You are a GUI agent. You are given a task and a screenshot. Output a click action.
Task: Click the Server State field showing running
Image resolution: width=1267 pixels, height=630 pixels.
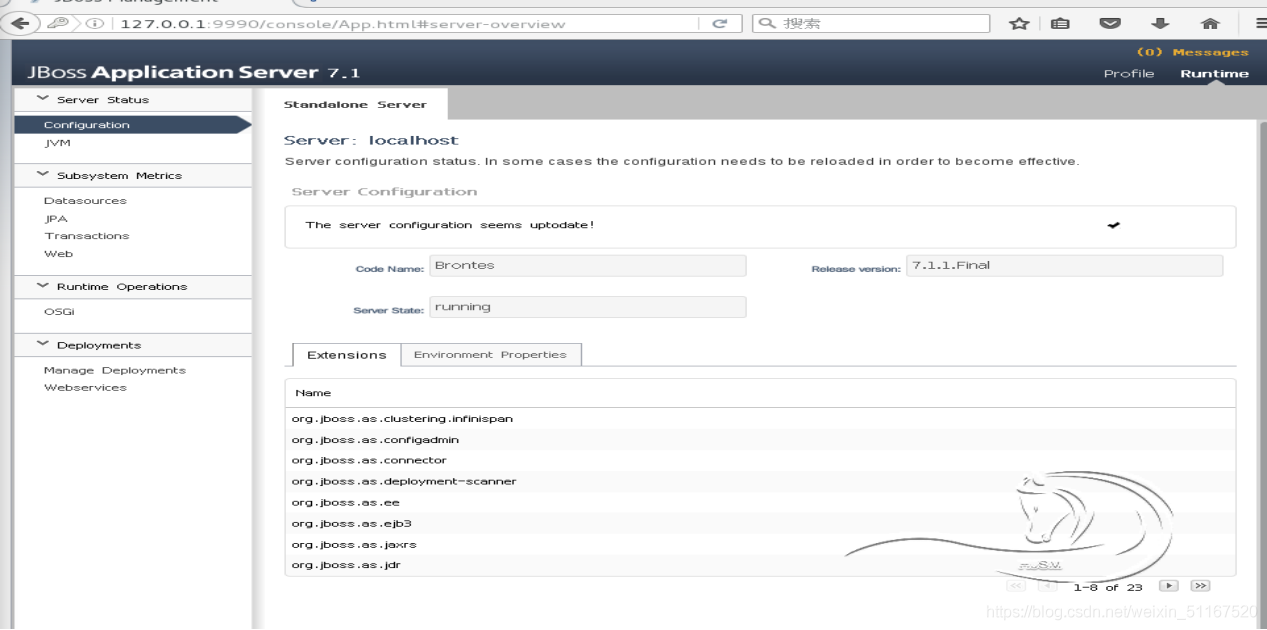coord(588,307)
